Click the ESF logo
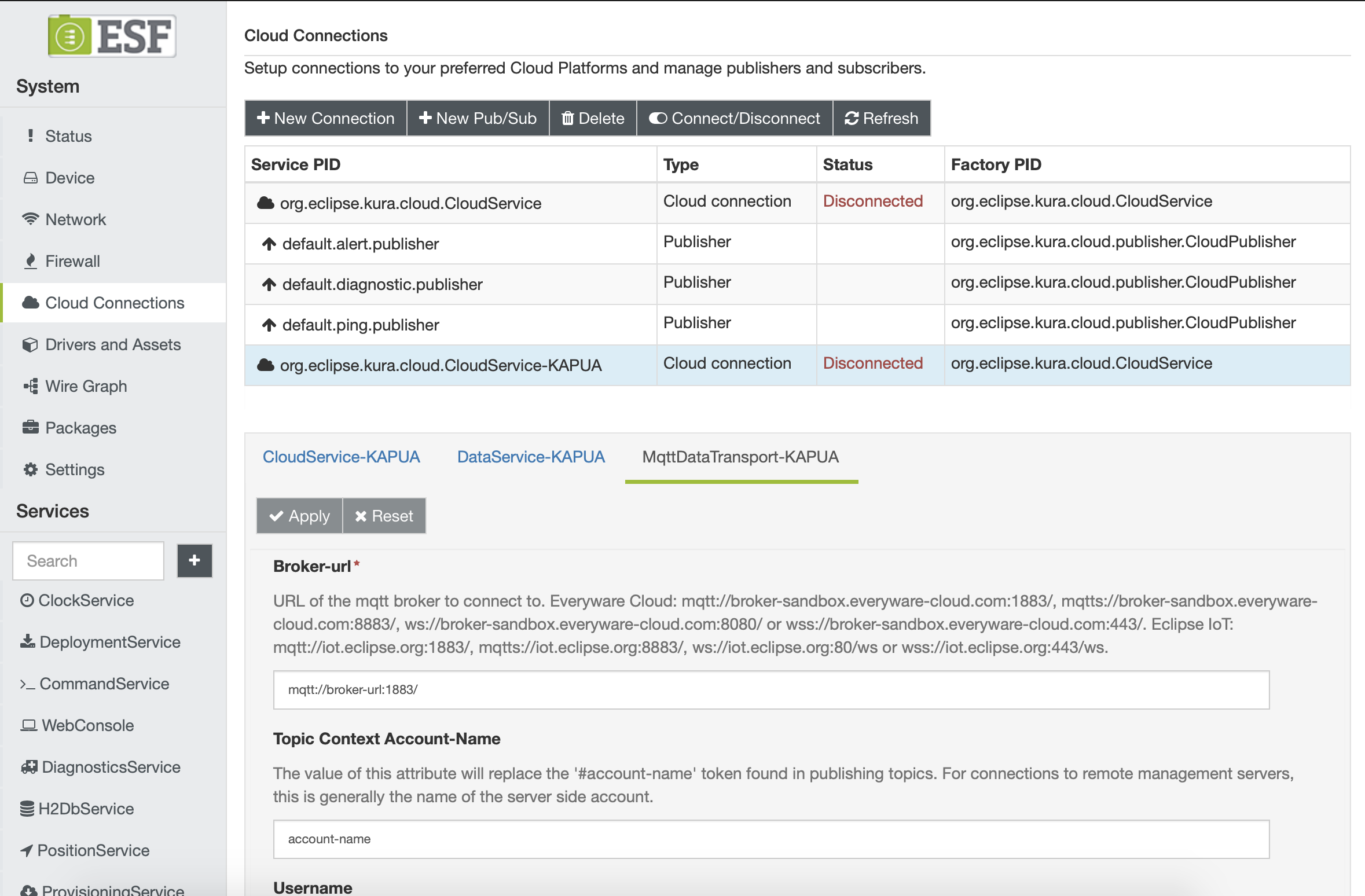The image size is (1365, 896). coord(112,36)
